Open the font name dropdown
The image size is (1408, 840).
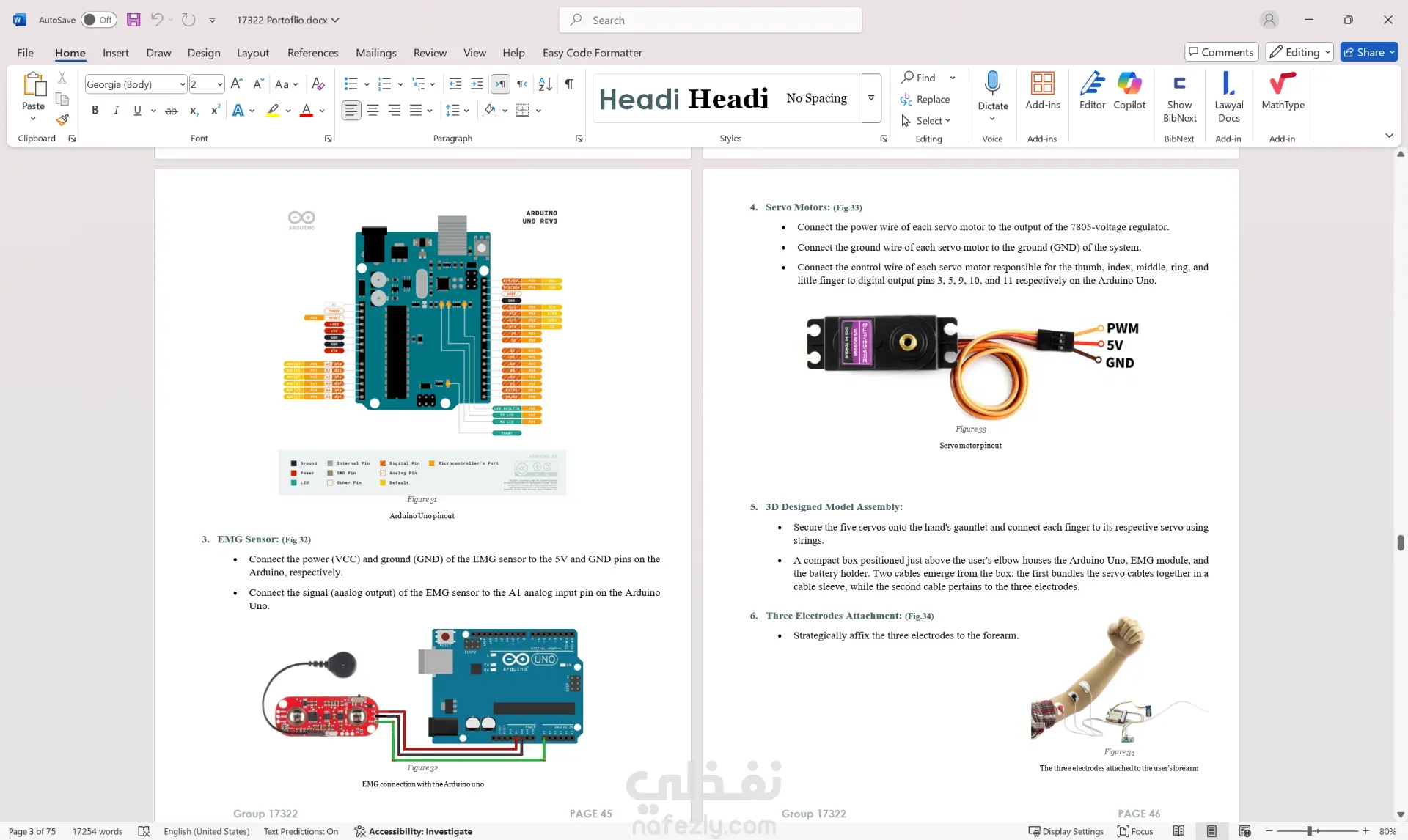click(183, 84)
